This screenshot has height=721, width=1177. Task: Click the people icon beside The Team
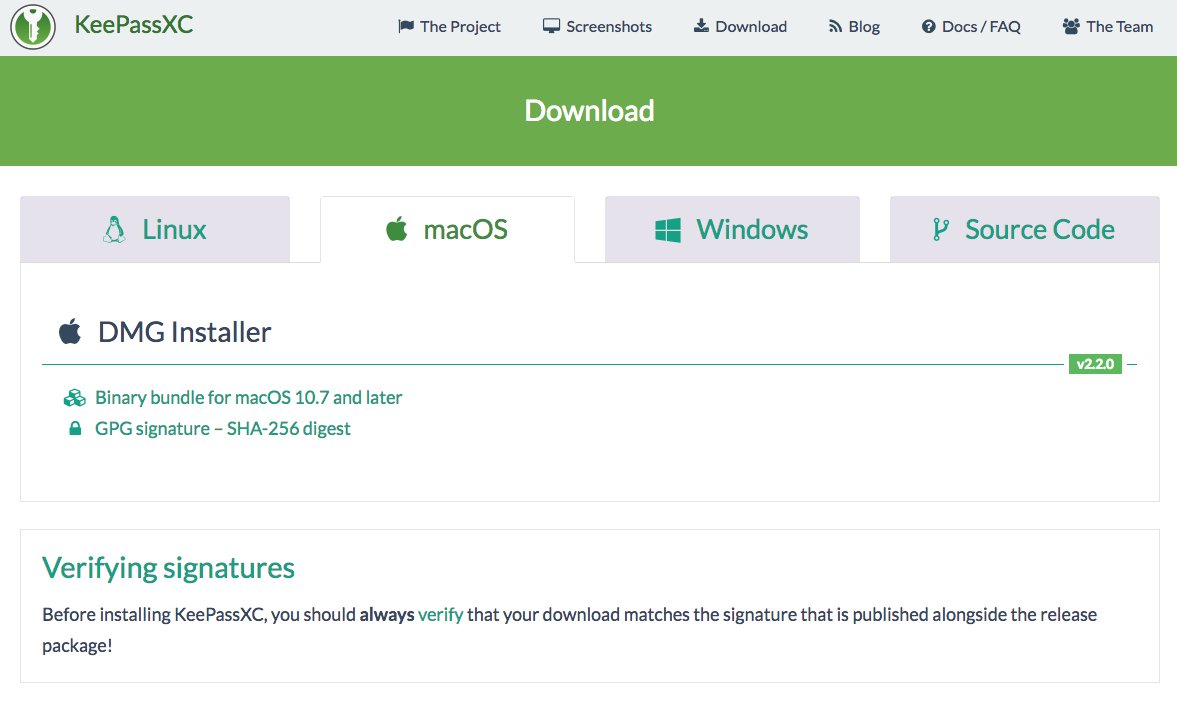click(x=1071, y=27)
